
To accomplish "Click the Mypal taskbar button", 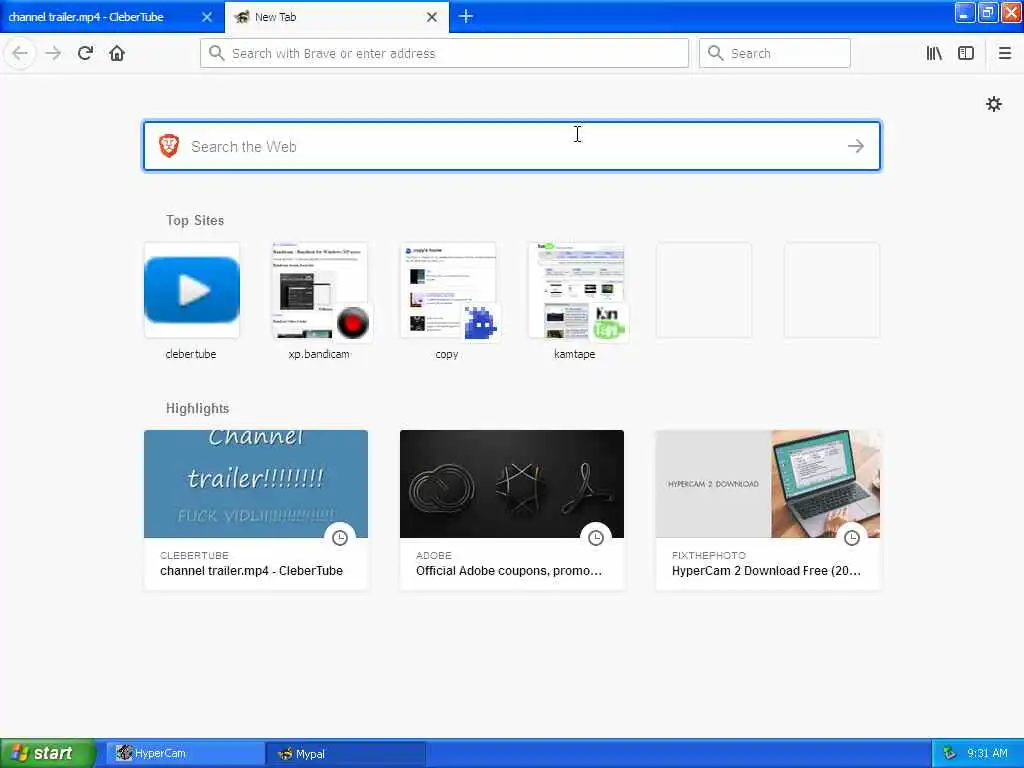I will [345, 754].
